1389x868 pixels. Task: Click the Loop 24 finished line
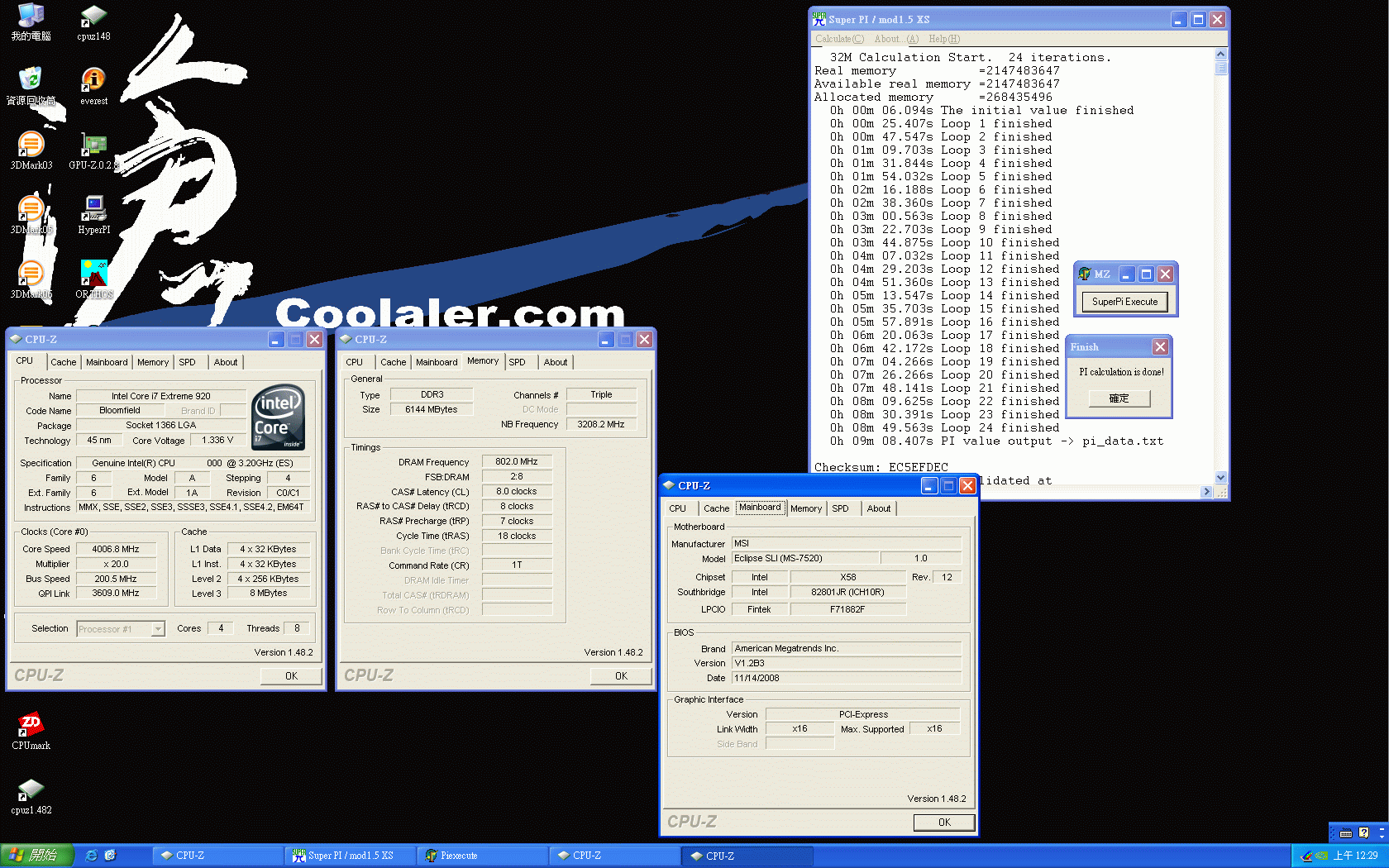click(945, 427)
